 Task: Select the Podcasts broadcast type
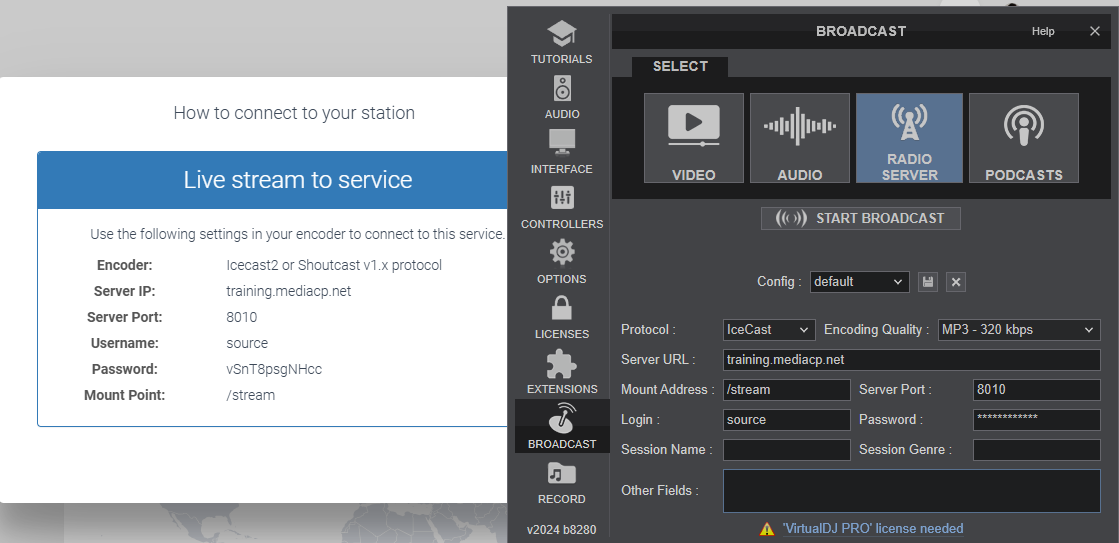point(1023,138)
